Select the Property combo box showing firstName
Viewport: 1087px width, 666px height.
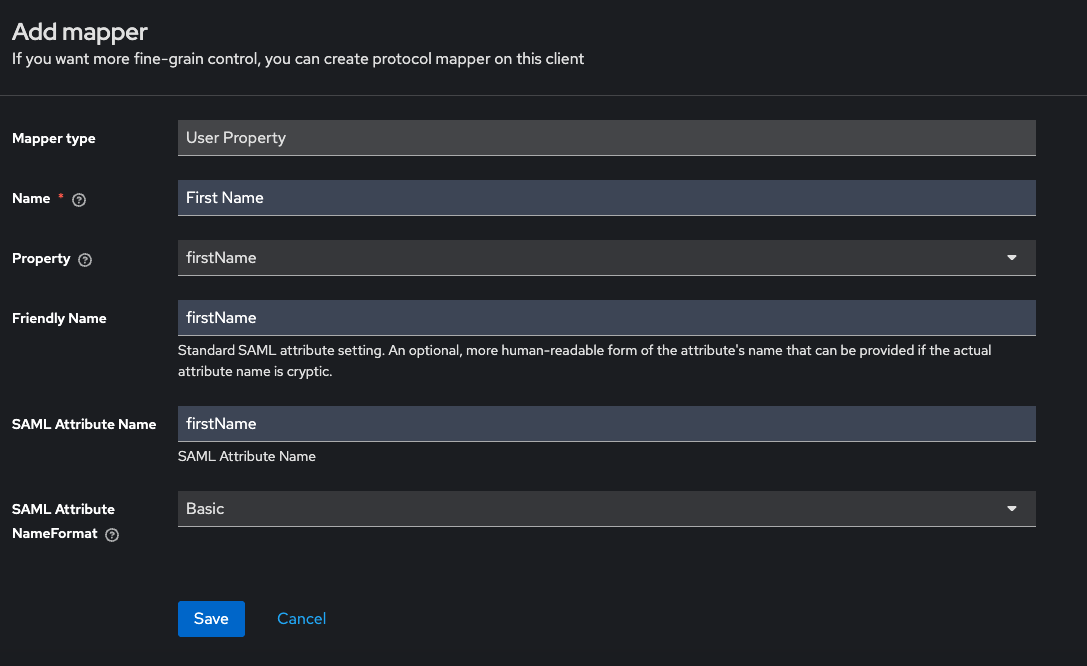click(x=590, y=258)
